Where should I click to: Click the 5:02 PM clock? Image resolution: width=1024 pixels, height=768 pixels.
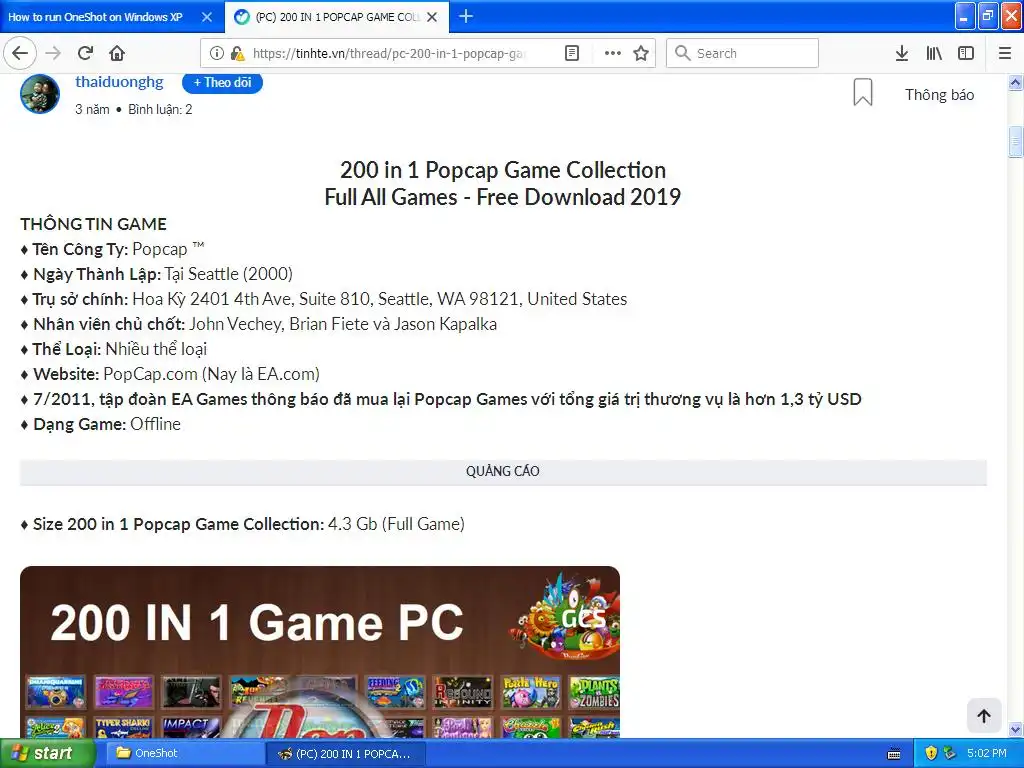click(x=987, y=753)
